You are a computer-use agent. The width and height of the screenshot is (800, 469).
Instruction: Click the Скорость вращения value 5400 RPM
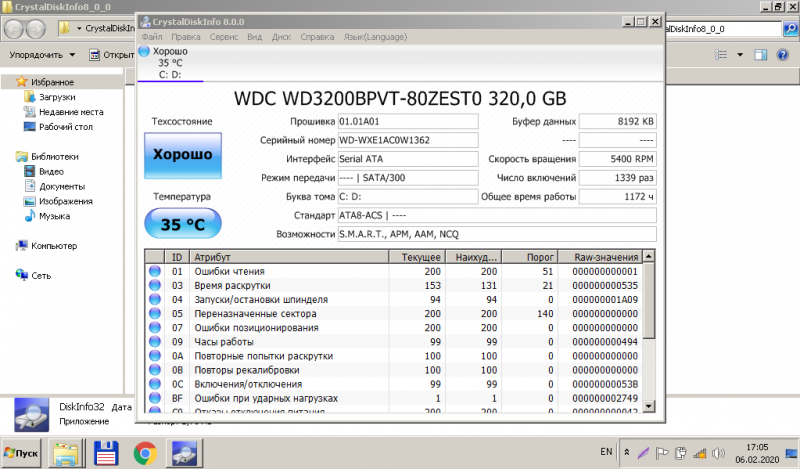[618, 159]
